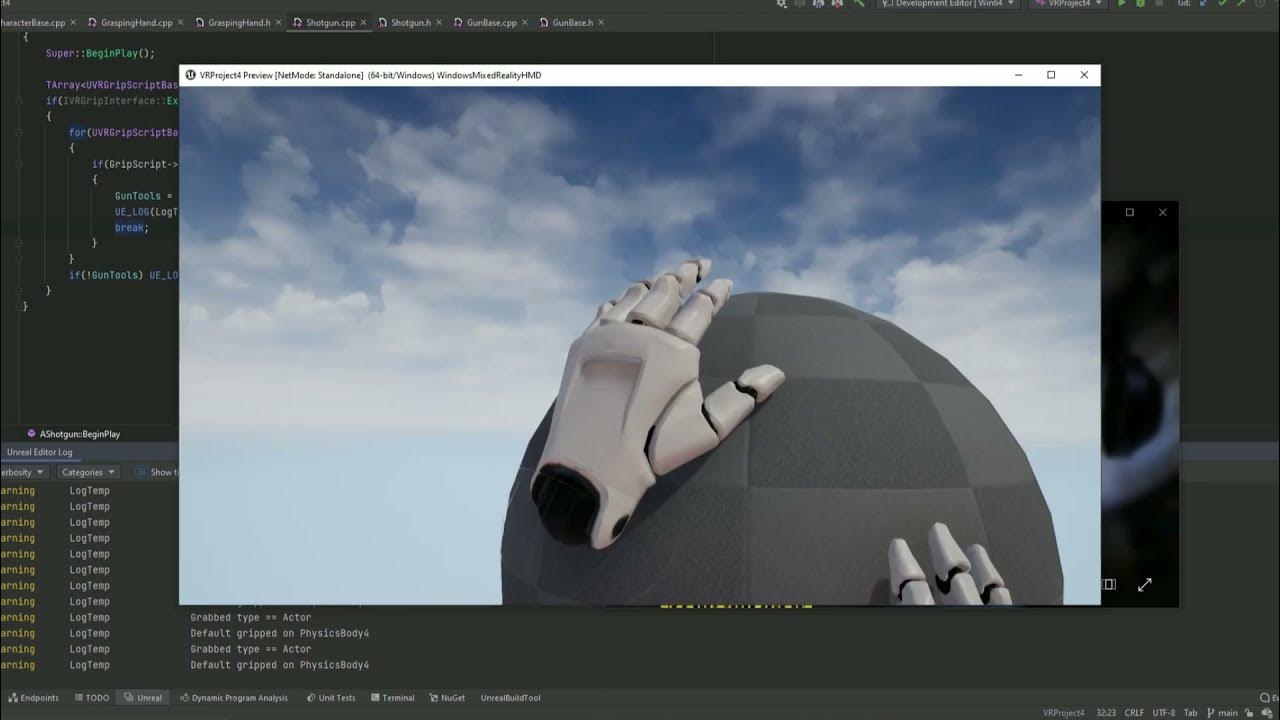Open the NuGet tool window

tap(447, 698)
